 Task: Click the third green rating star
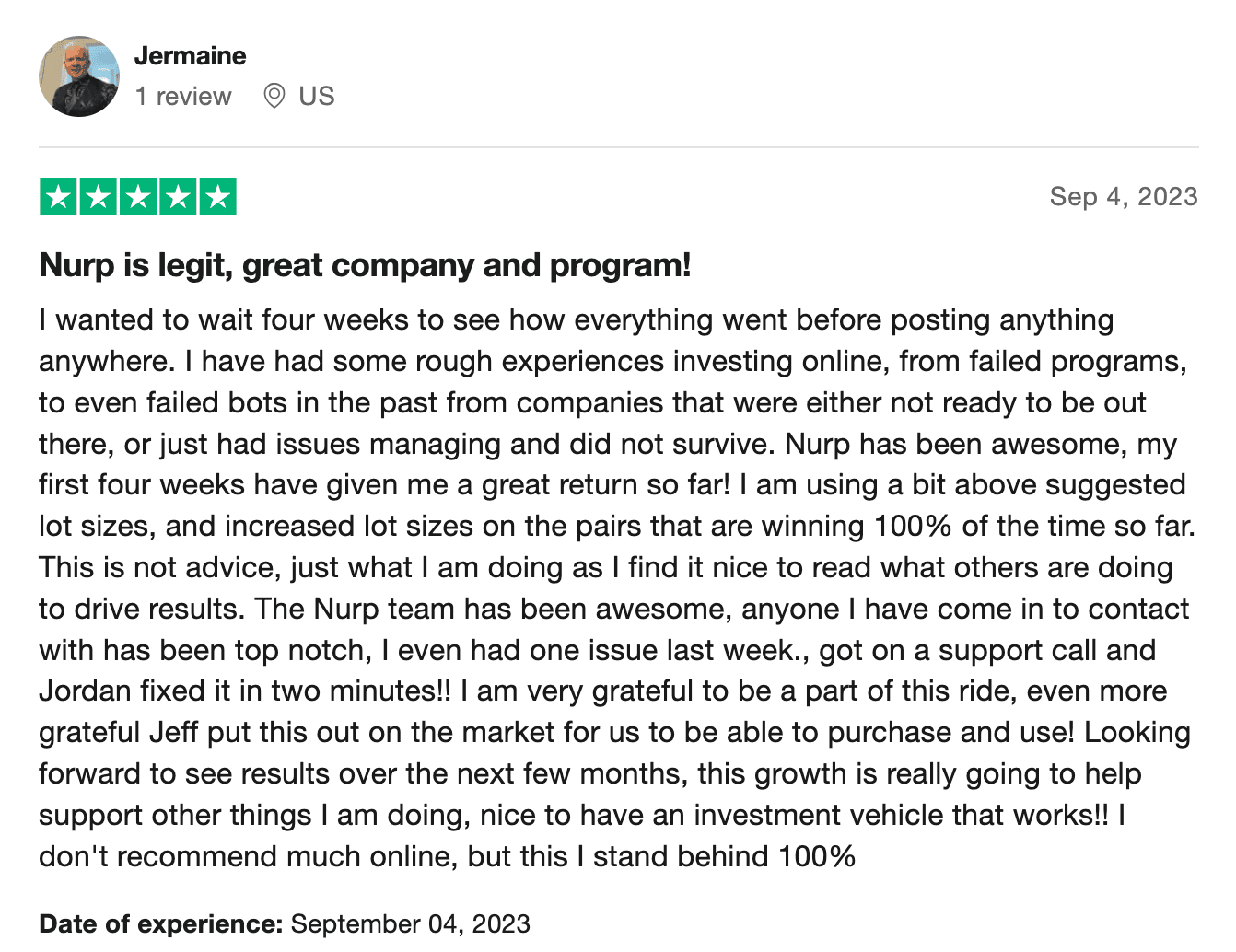point(138,196)
